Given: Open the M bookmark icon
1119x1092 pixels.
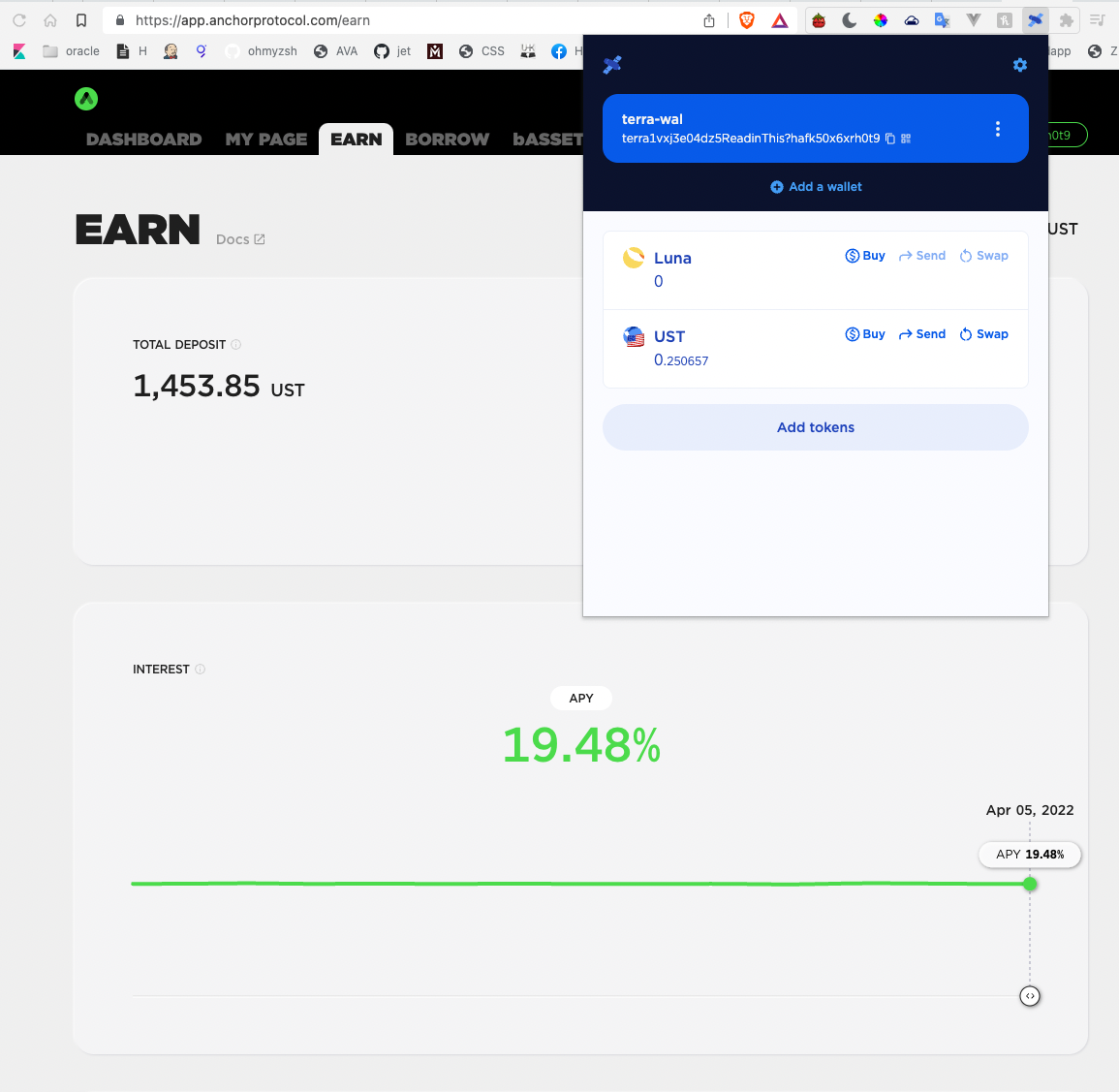Looking at the screenshot, I should click(x=435, y=51).
